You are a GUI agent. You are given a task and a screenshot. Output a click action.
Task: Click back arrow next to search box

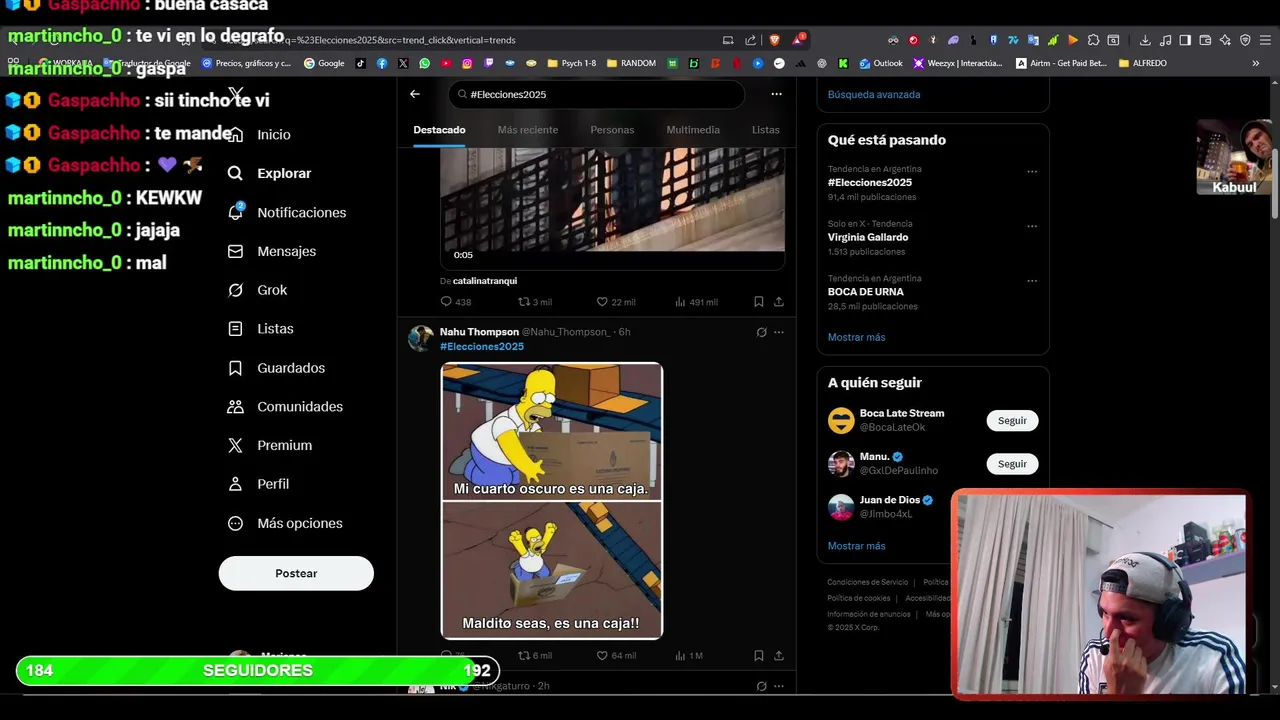(x=415, y=94)
